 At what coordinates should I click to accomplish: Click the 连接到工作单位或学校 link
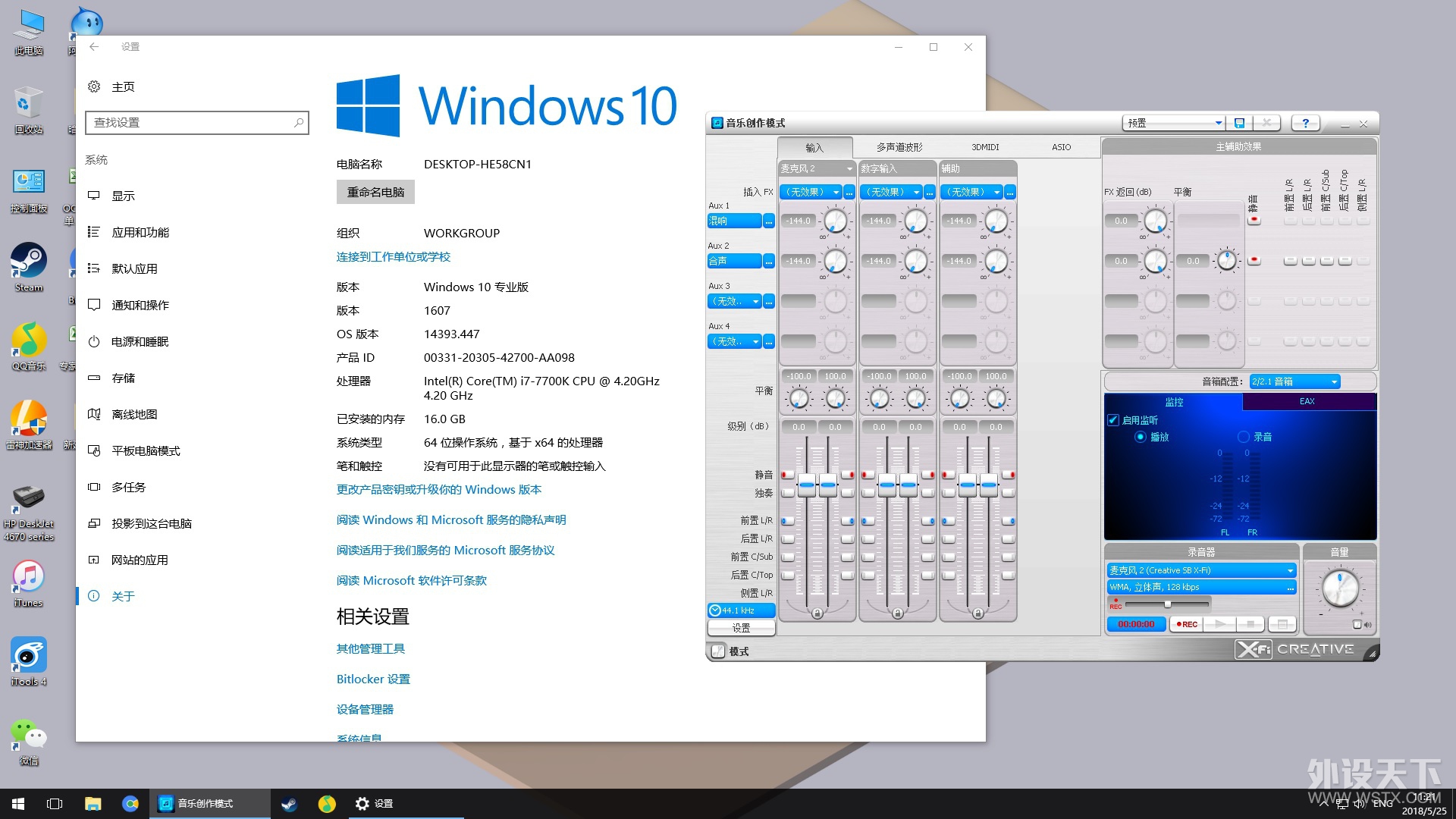(x=394, y=257)
